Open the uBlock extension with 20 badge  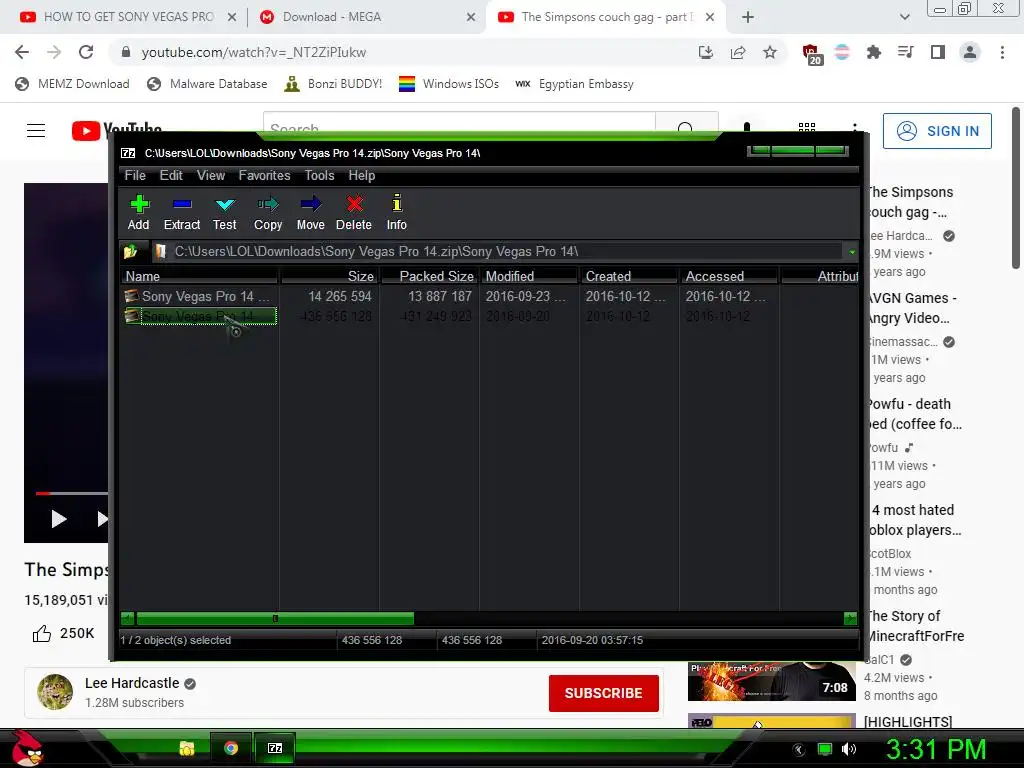[x=812, y=54]
